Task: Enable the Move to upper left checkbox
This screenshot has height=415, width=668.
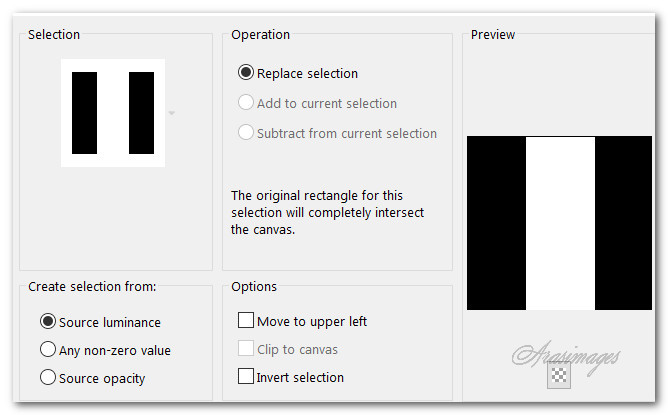Action: coord(246,321)
